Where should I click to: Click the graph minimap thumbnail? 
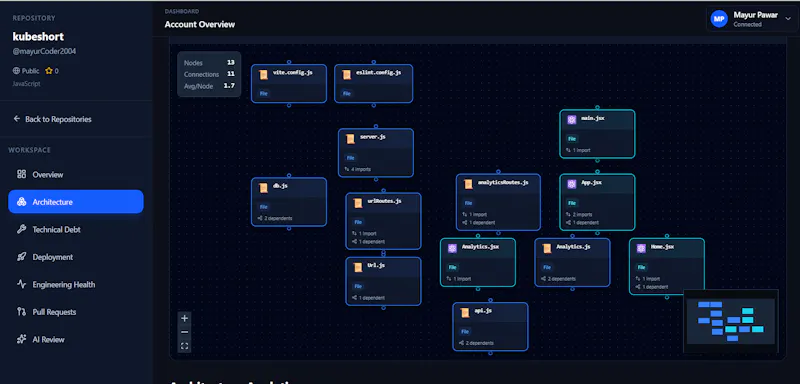(731, 321)
